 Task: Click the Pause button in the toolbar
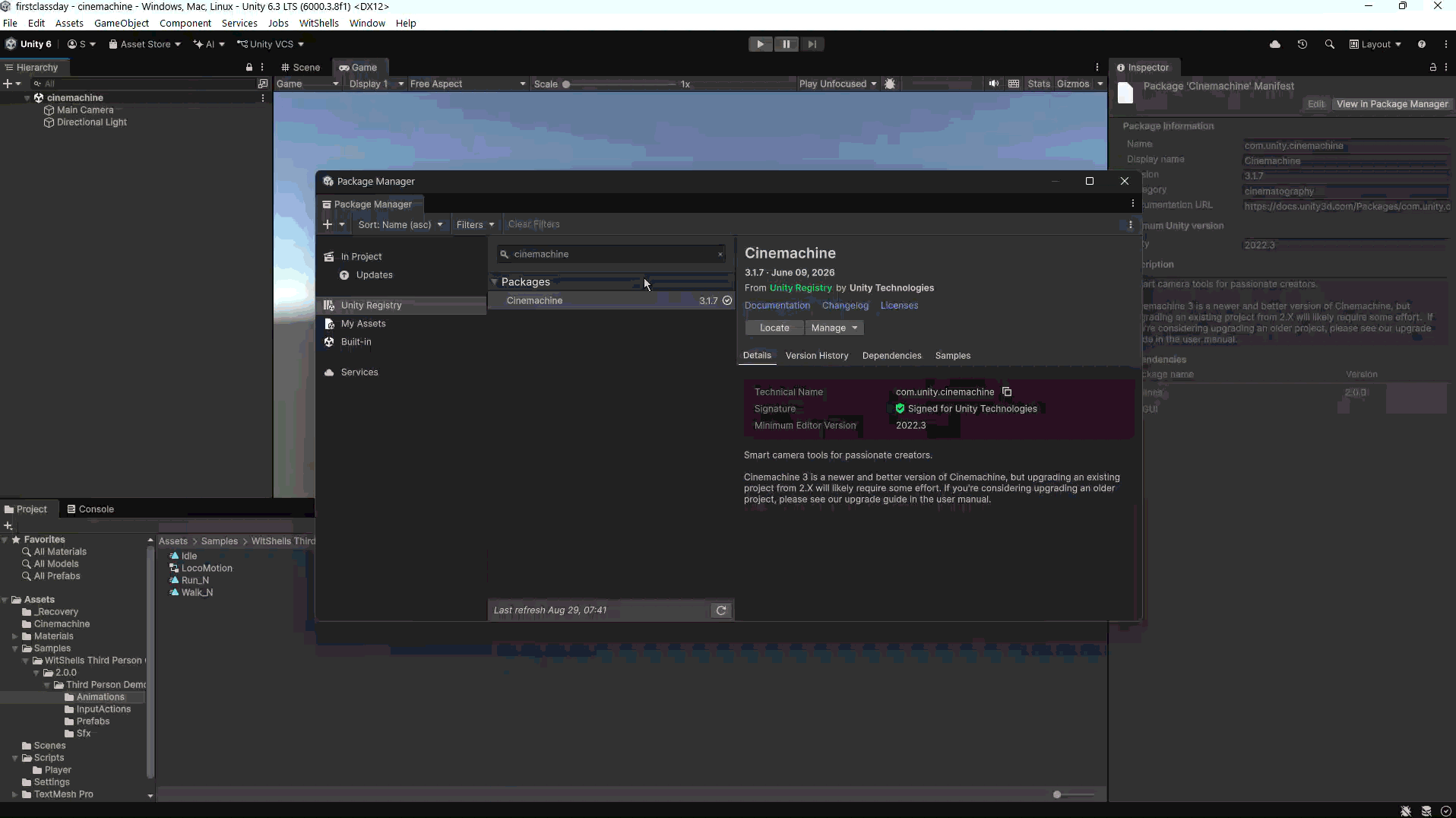pyautogui.click(x=787, y=44)
